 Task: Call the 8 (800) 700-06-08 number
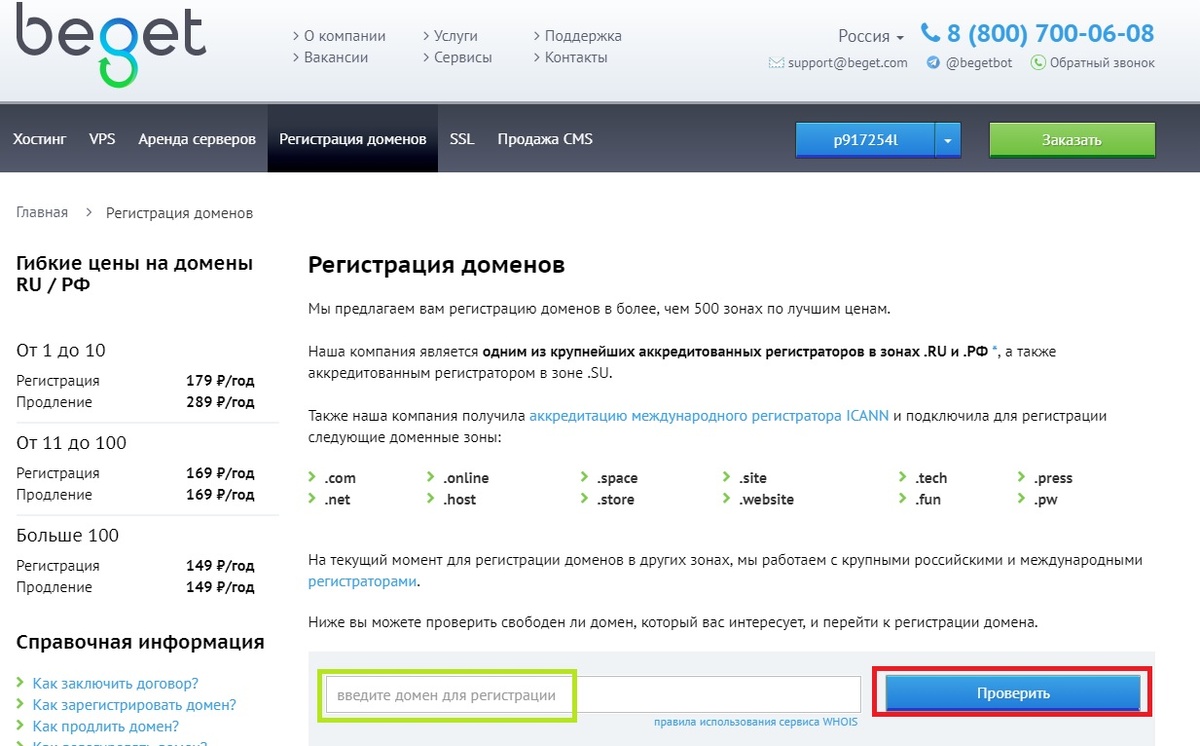tap(1050, 33)
